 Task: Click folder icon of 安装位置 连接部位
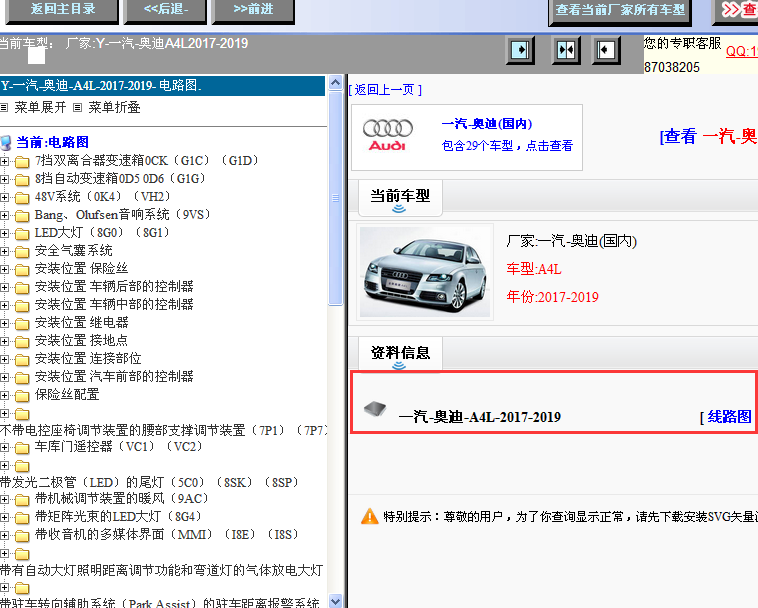click(x=22, y=360)
